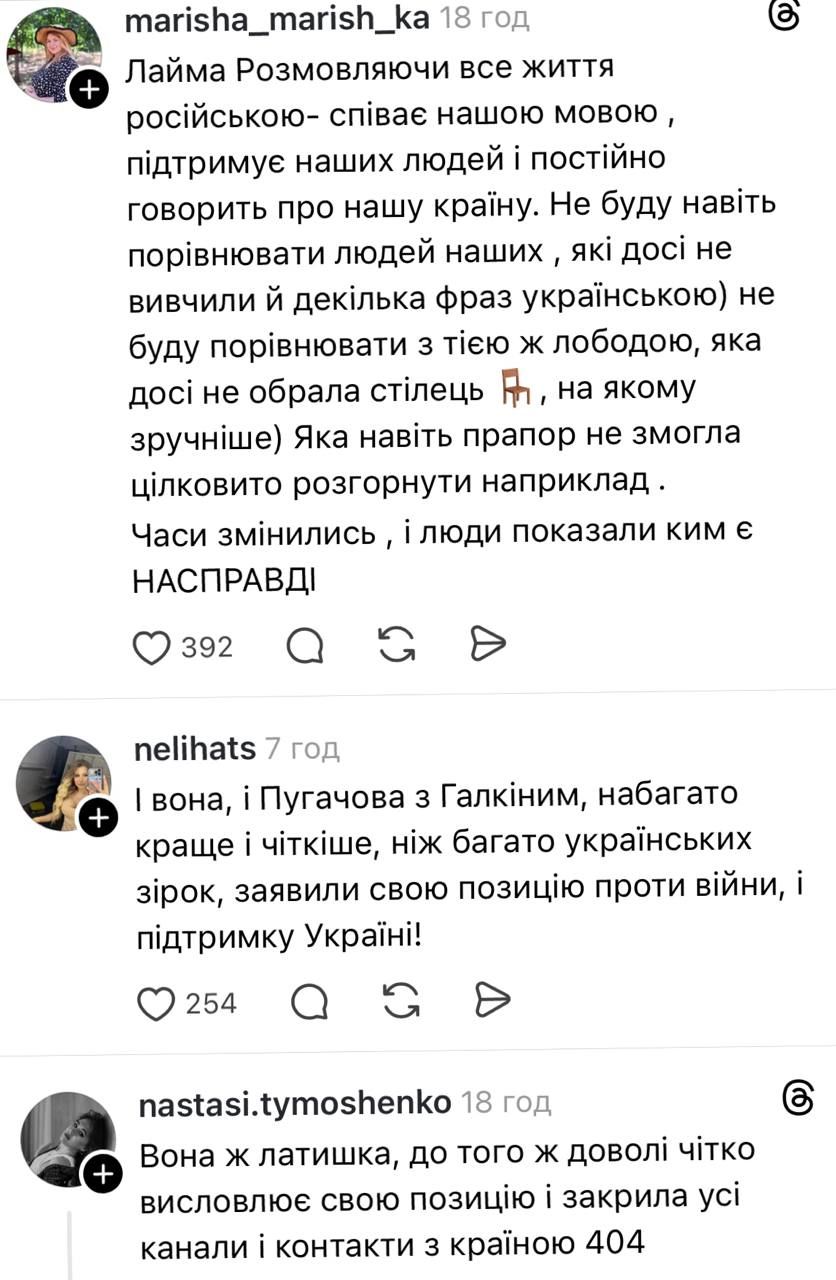Image resolution: width=836 pixels, height=1280 pixels.
Task: Open nelihats' profile via username
Action: [194, 747]
